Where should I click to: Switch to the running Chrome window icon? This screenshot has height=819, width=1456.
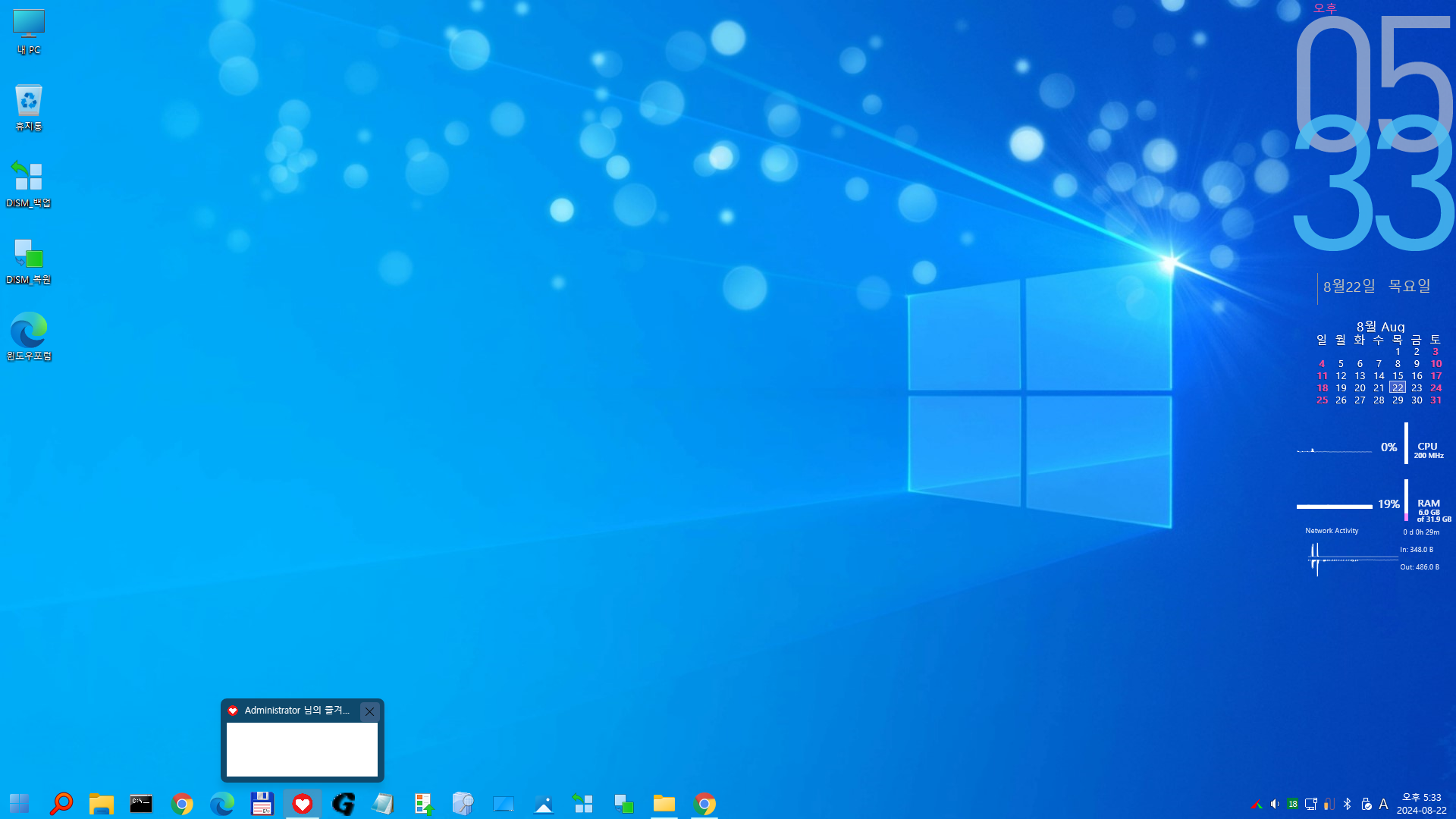coord(704,803)
